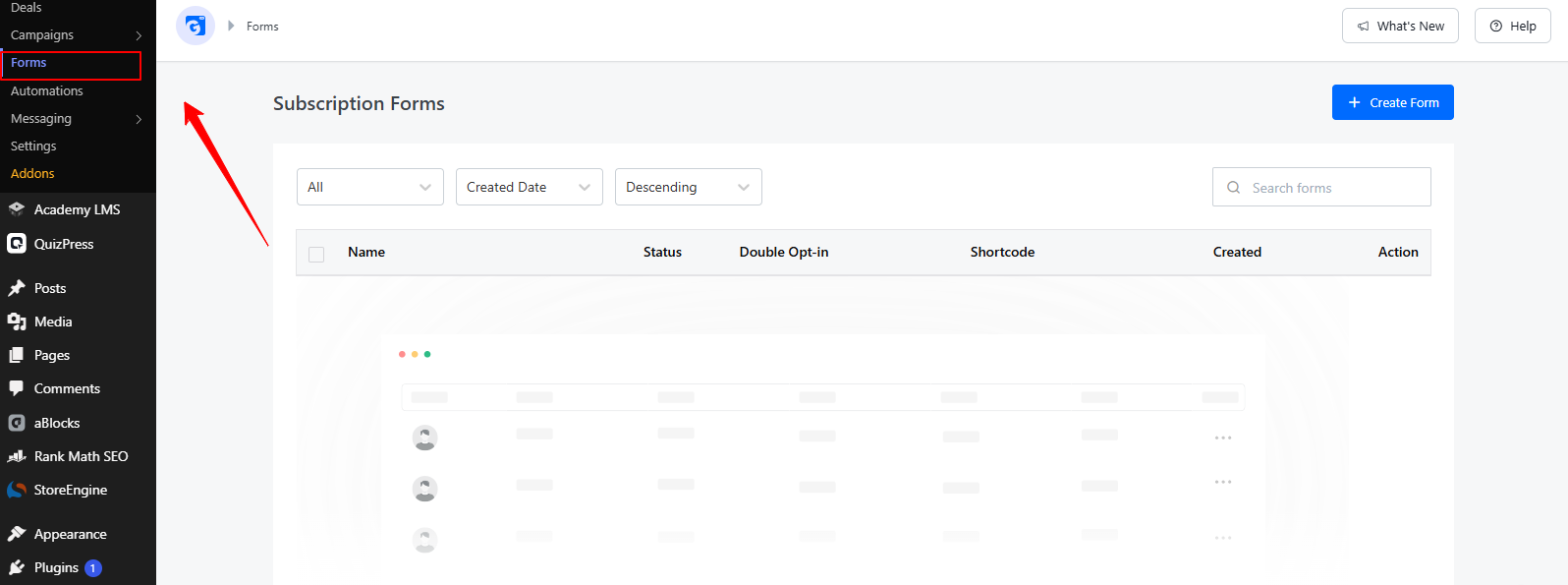Image resolution: width=1568 pixels, height=585 pixels.
Task: Click the Posts pin icon
Action: point(17,288)
